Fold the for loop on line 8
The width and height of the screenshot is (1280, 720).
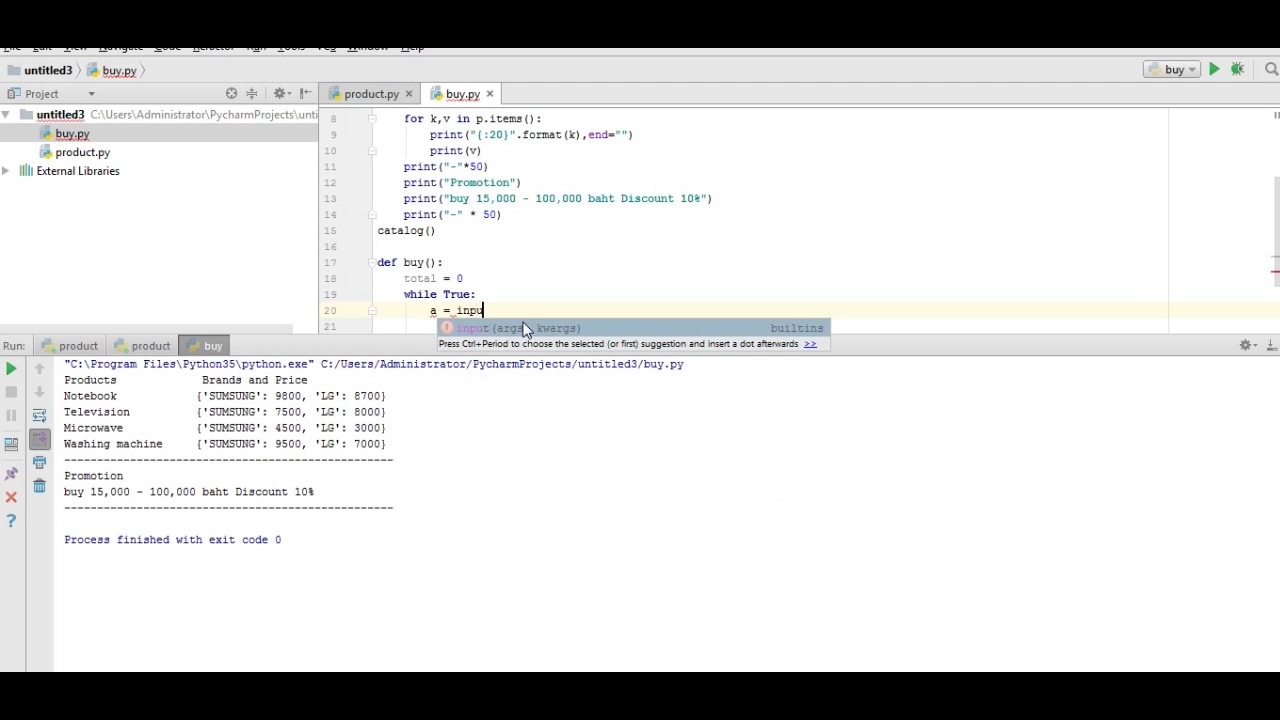click(x=371, y=119)
